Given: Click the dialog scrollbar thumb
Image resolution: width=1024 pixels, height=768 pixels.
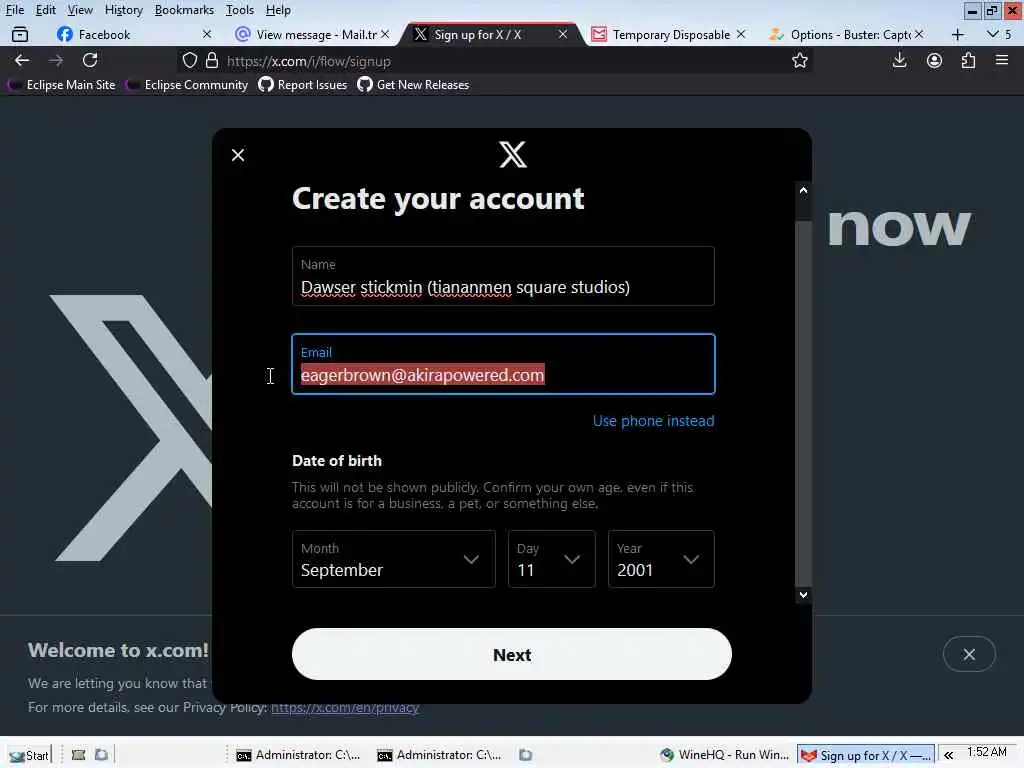Looking at the screenshot, I should [803, 404].
